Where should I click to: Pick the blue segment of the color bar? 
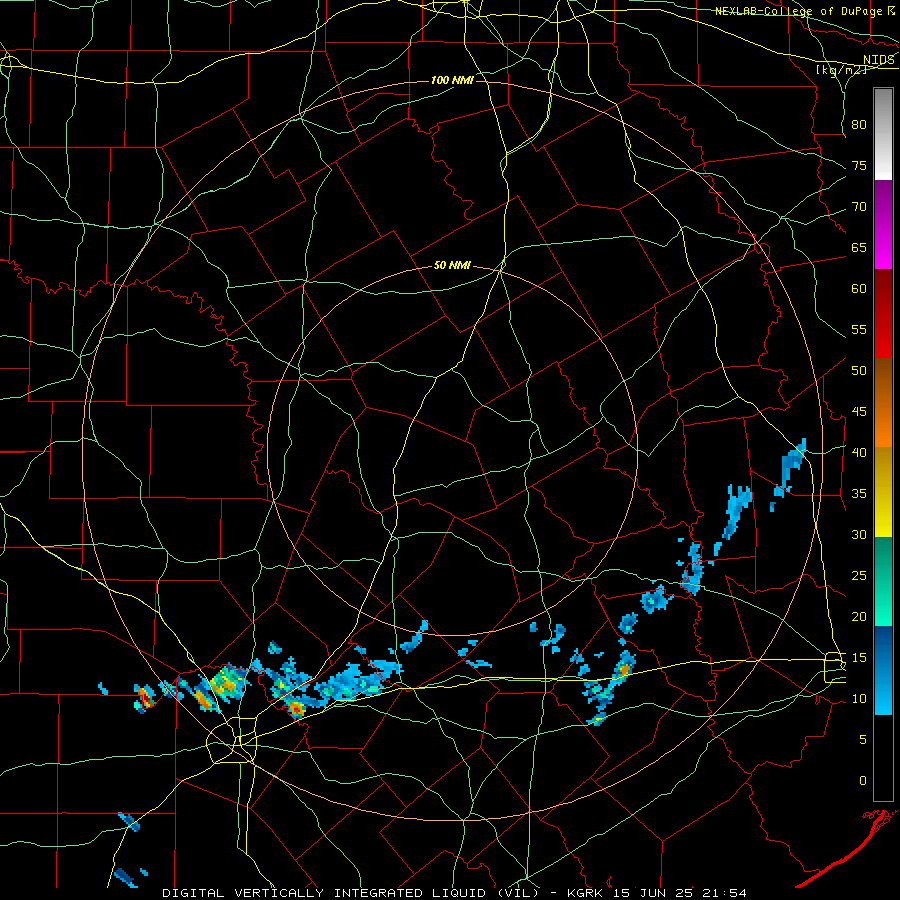(883, 670)
